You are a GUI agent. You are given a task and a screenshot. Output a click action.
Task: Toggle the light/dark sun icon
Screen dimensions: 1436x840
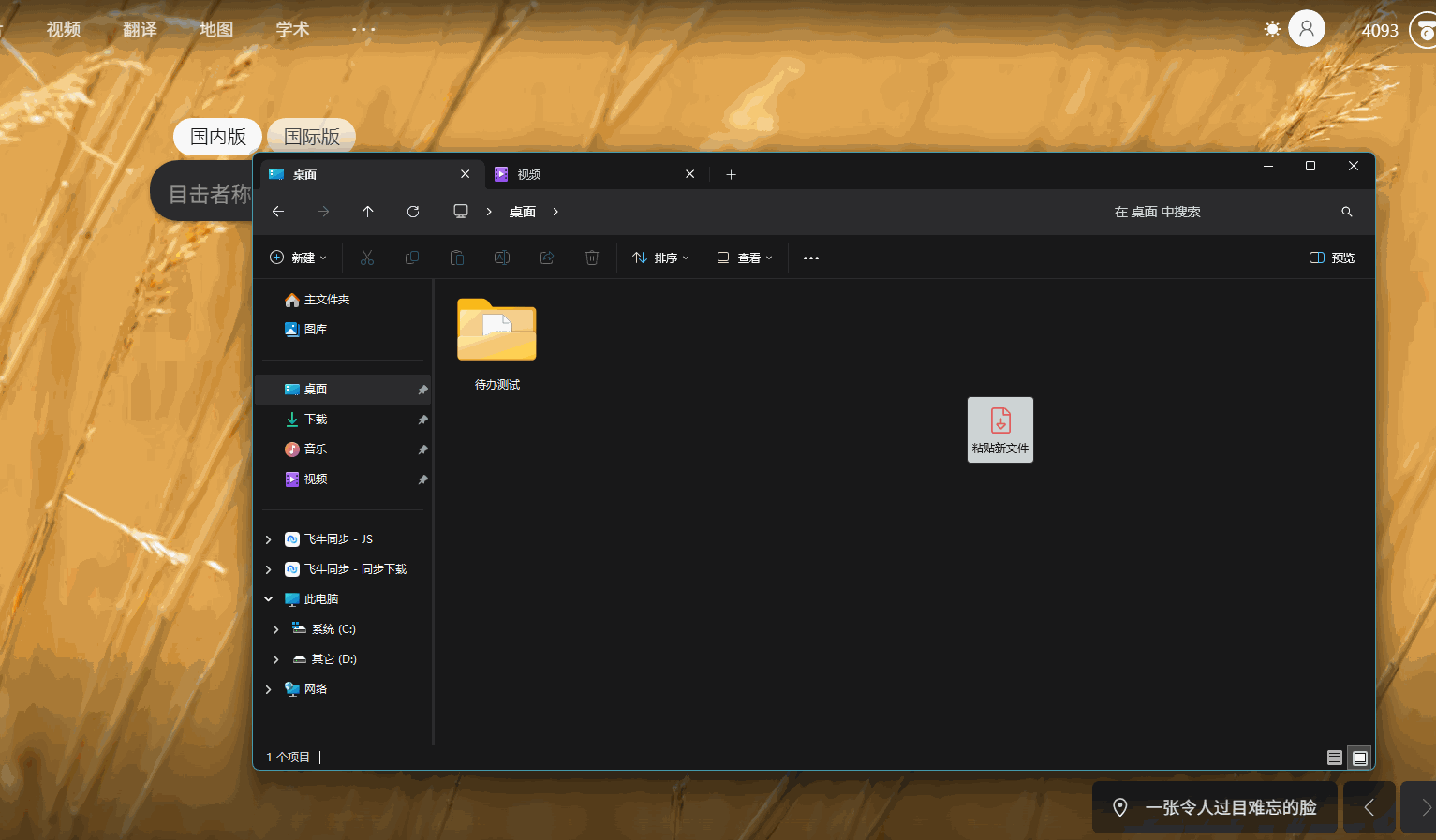point(1272,29)
